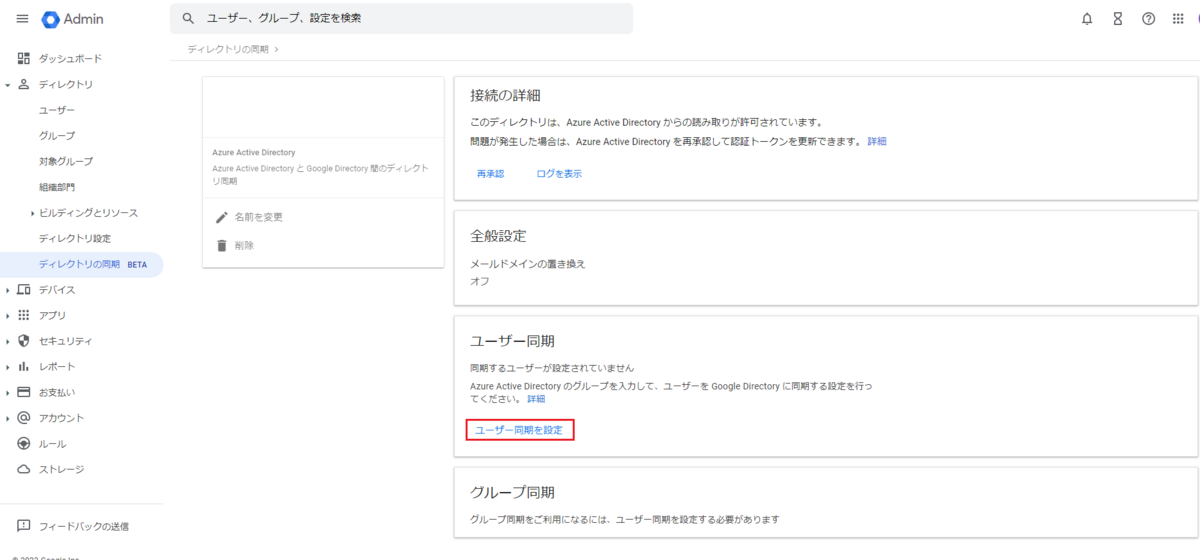The height and width of the screenshot is (560, 1200).
Task: Click the アカウント at-sign icon
Action: (x=24, y=418)
